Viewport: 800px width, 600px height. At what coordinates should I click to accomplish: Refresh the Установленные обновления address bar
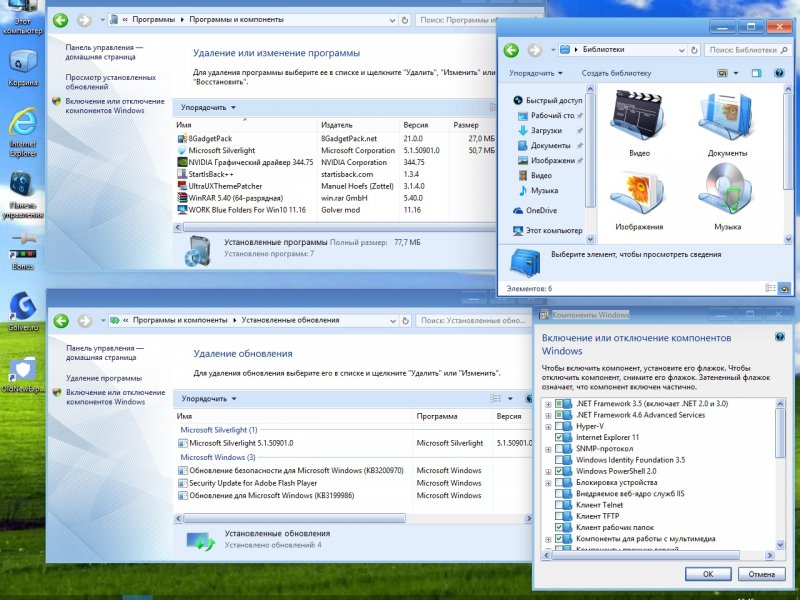406,320
